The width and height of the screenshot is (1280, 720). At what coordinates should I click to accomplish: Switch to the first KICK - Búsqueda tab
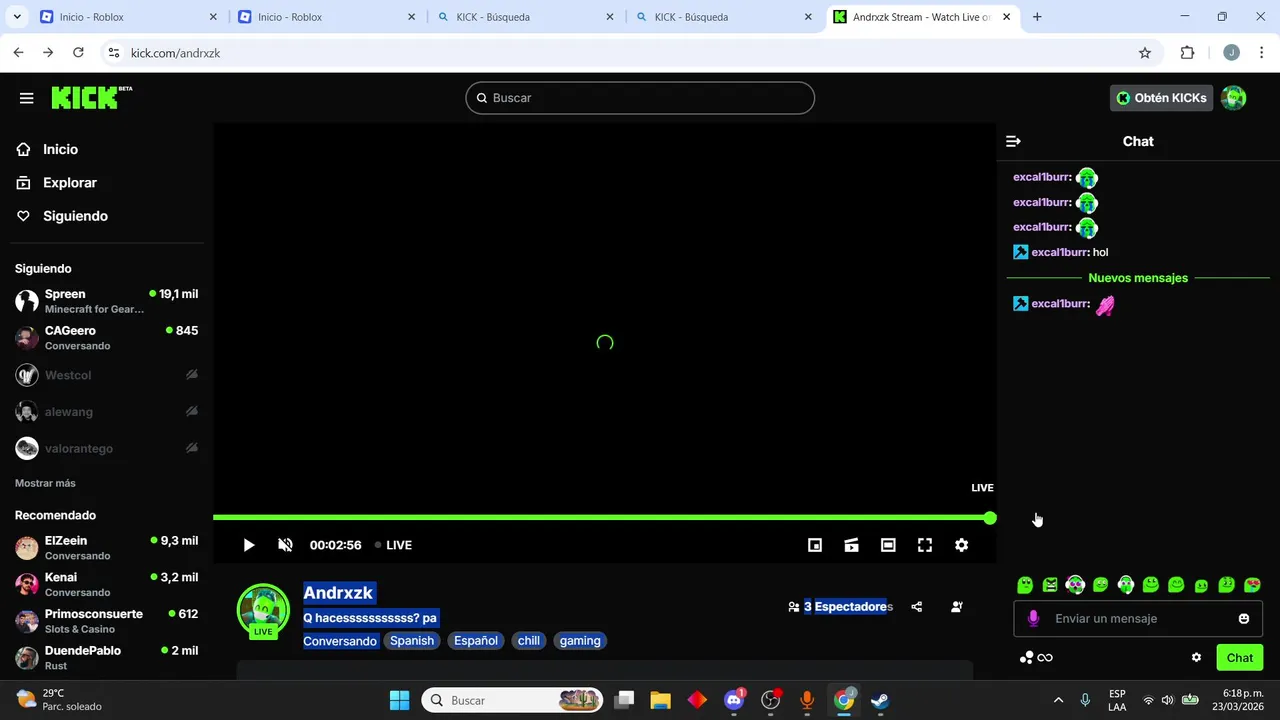pos(526,17)
